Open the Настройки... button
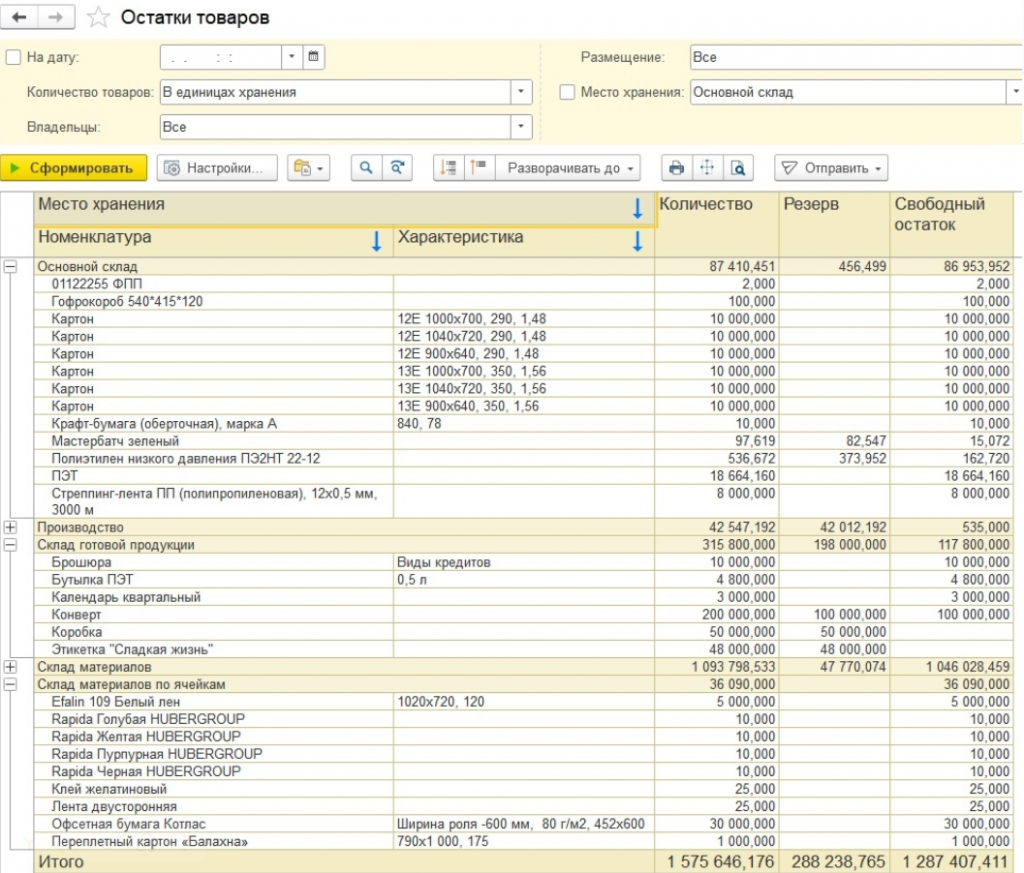This screenshot has width=1024, height=873. tap(217, 168)
